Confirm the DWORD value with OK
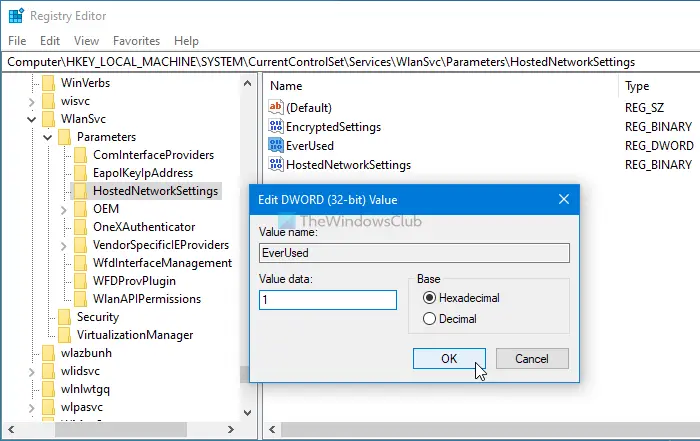The image size is (700, 441). click(x=449, y=358)
